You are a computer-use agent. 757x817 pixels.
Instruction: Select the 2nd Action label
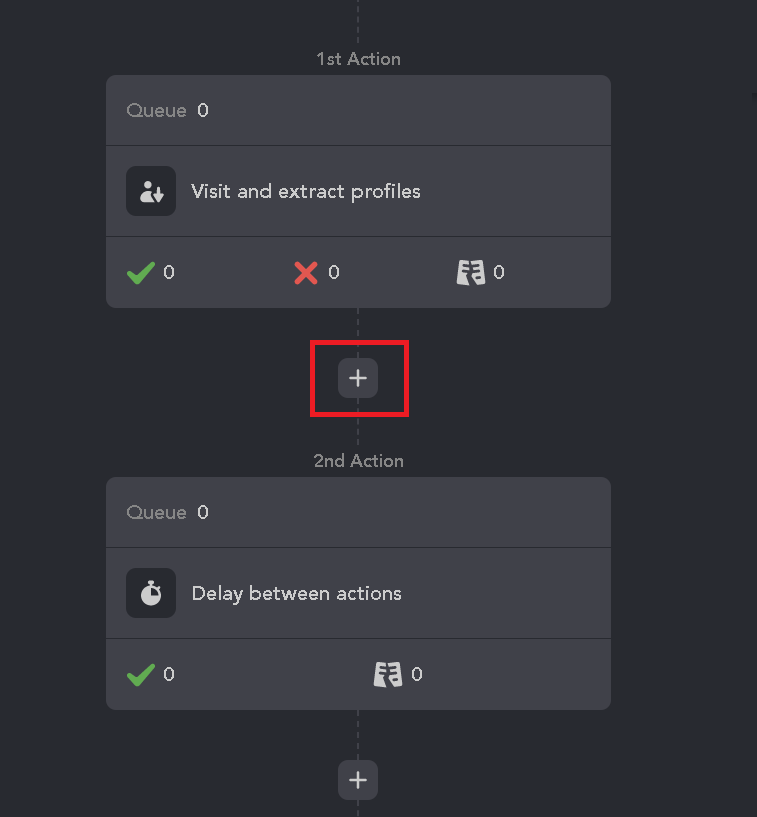(358, 461)
